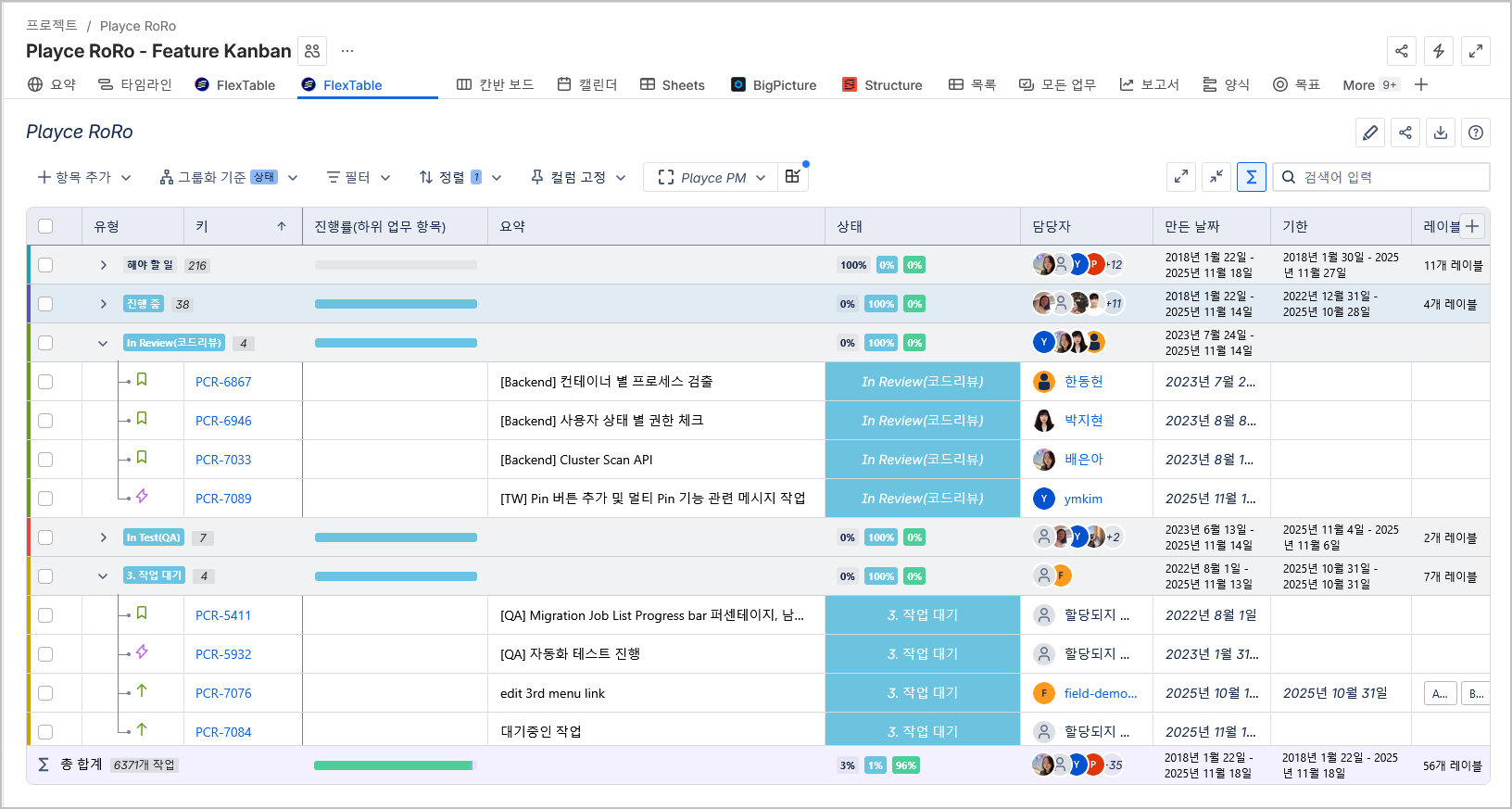Image resolution: width=1512 pixels, height=809 pixels.
Task: Open issue link PCR-7089
Action: click(223, 499)
